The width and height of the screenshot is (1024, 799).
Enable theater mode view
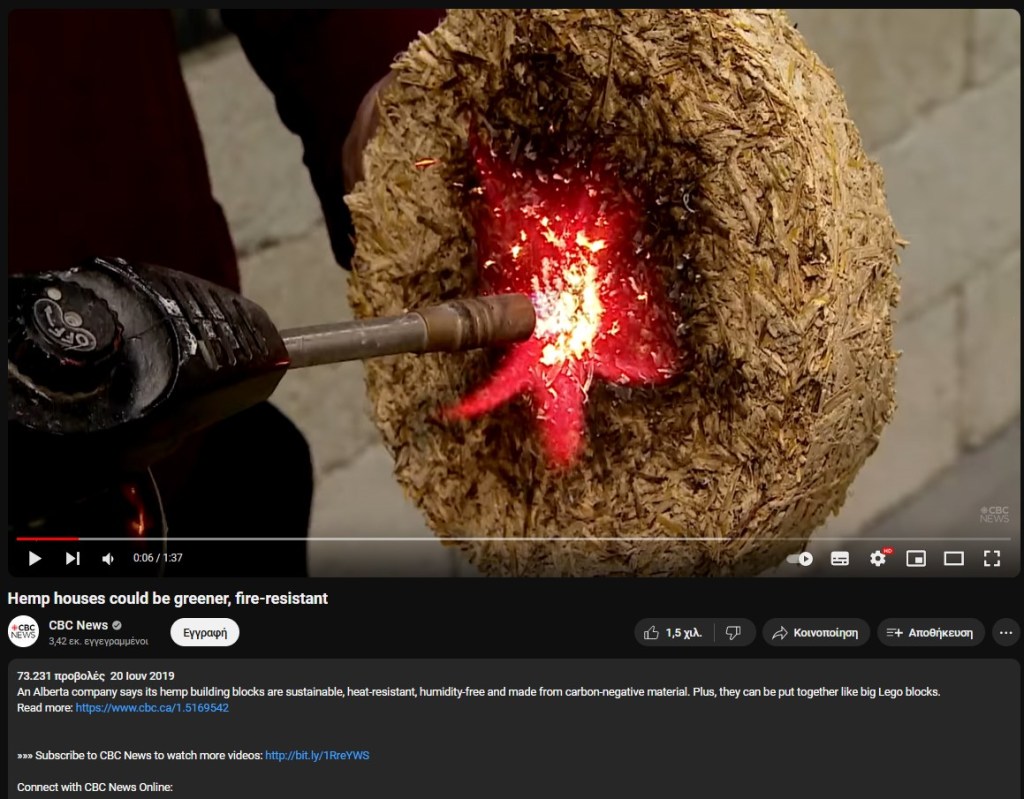954,558
